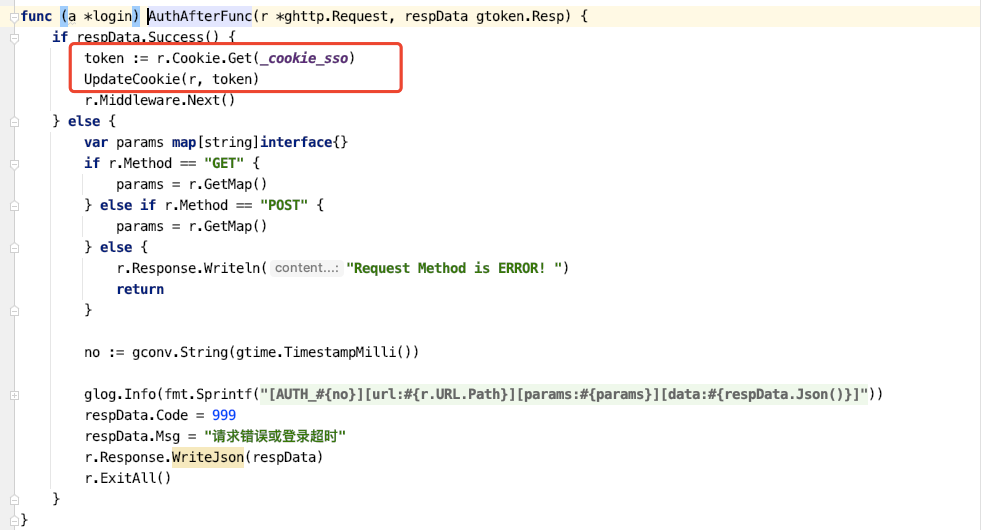This screenshot has height=530, width=981.
Task: Click the 'UpdateCookie(r, token)' call
Action: pos(171,79)
